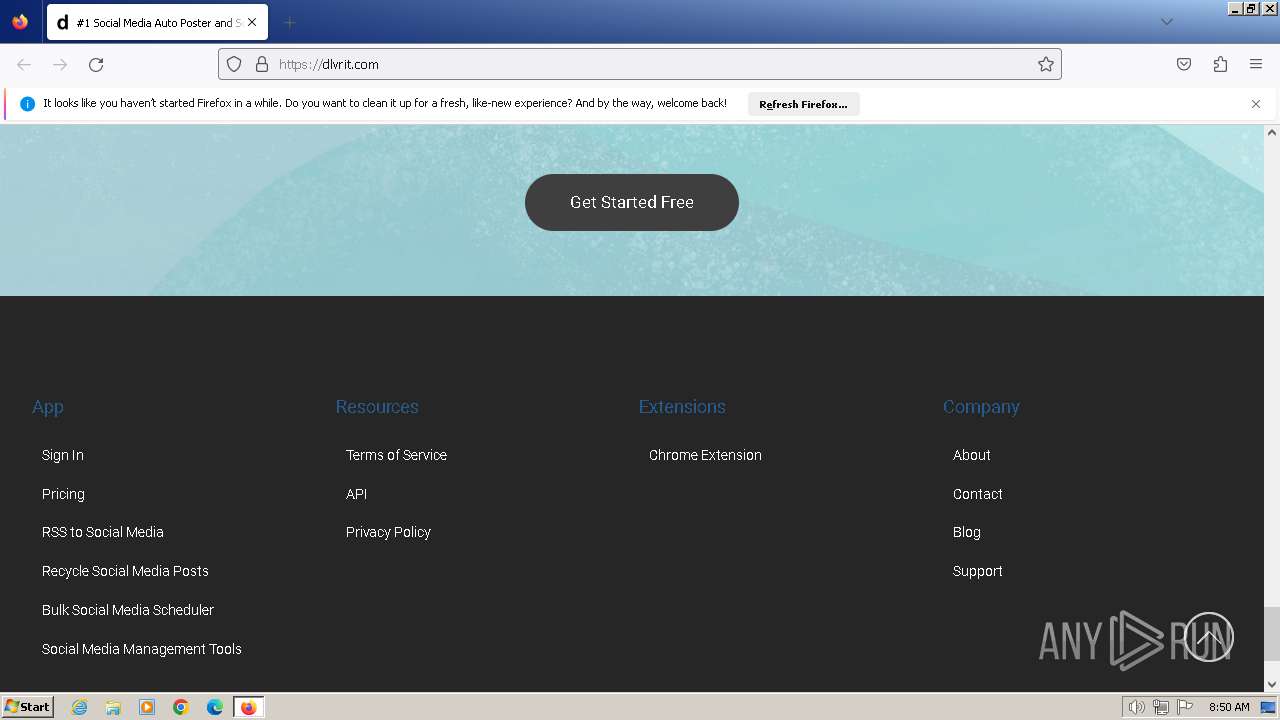Open the Pricing footer link
This screenshot has width=1280, height=720.
(63, 494)
